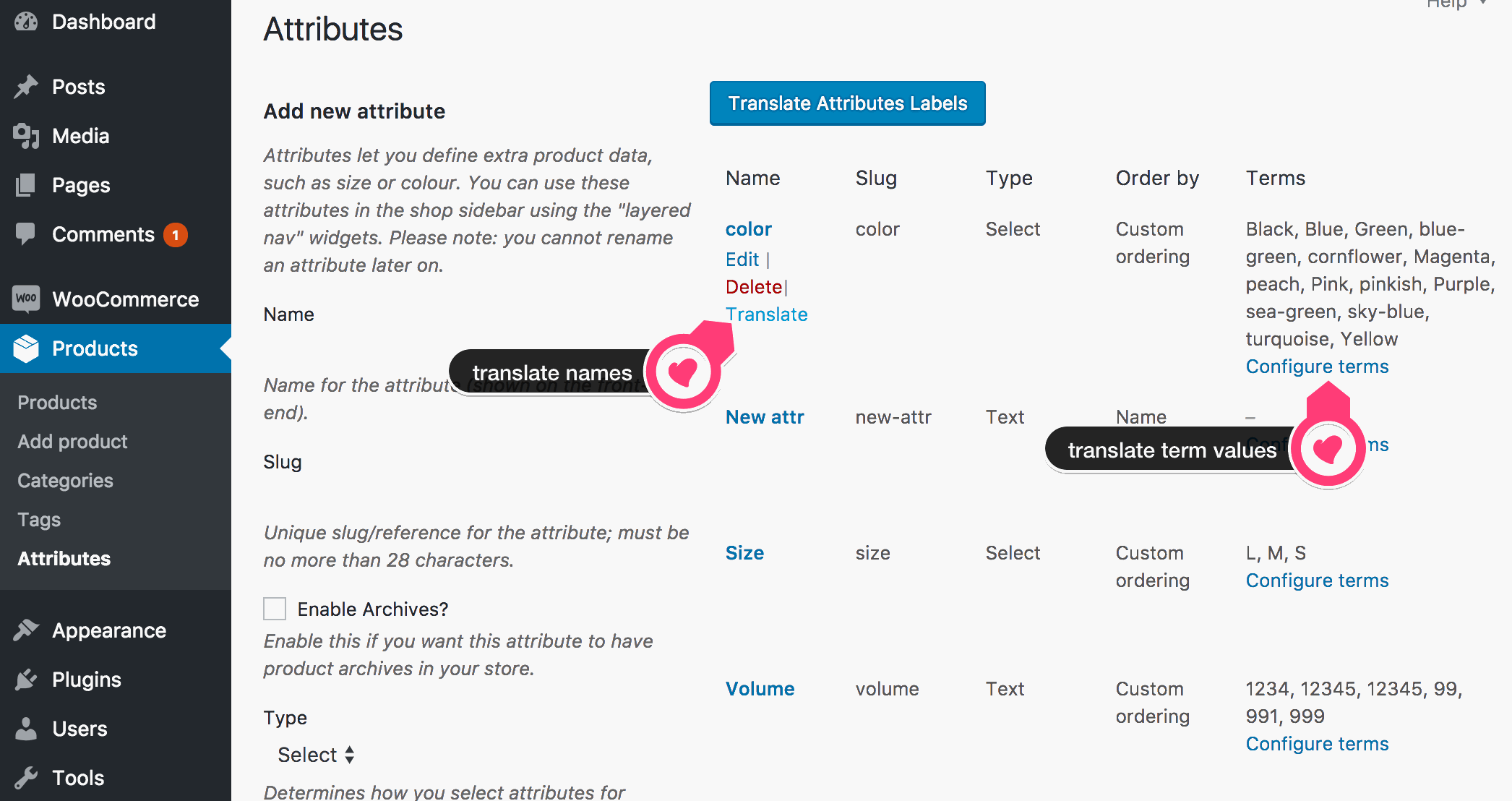
Task: Click Translate Attributes Labels button
Action: (847, 103)
